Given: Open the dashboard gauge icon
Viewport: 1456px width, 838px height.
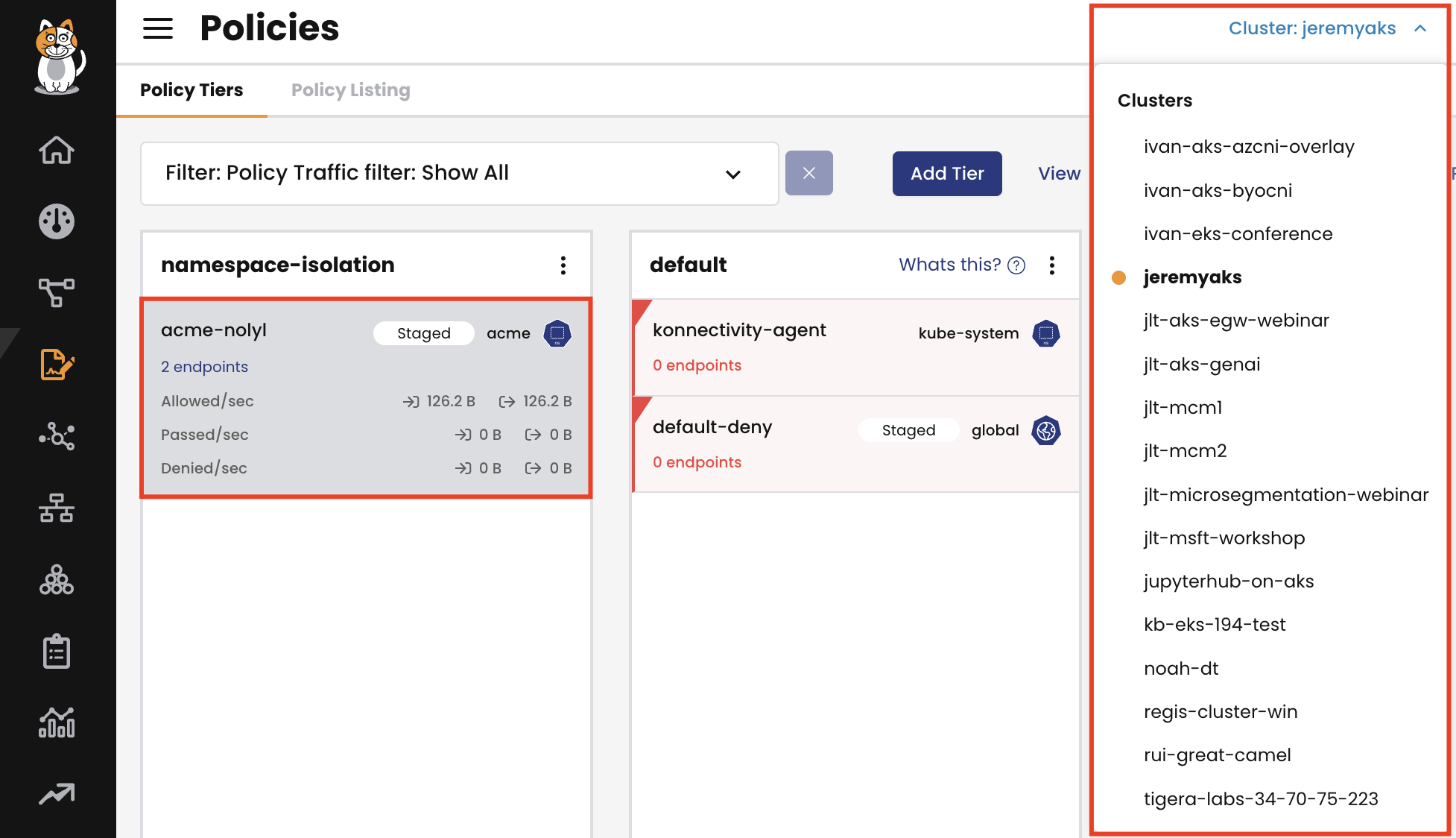Looking at the screenshot, I should 57,221.
